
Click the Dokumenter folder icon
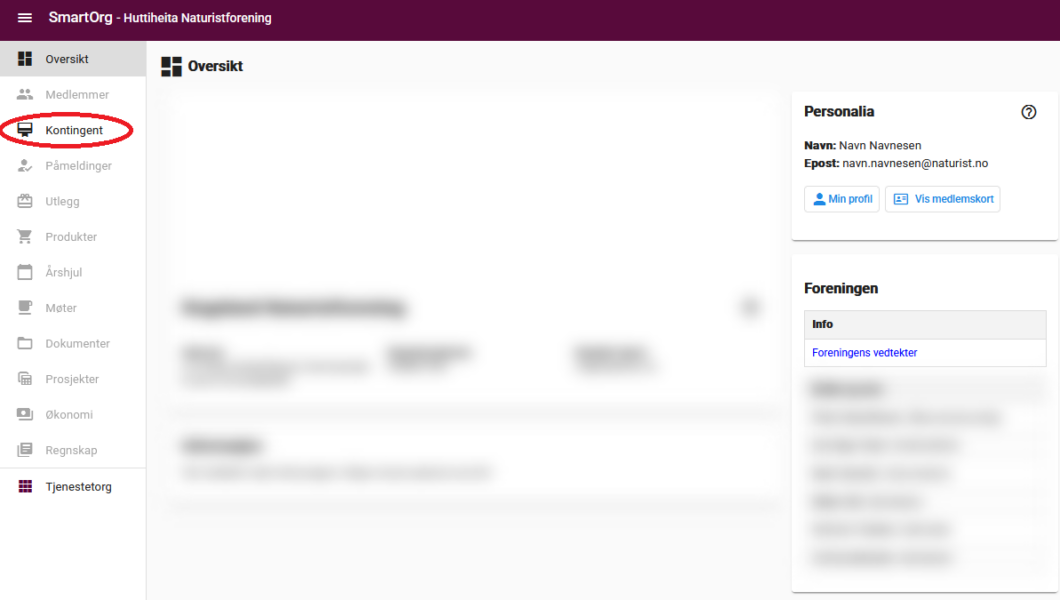click(25, 343)
